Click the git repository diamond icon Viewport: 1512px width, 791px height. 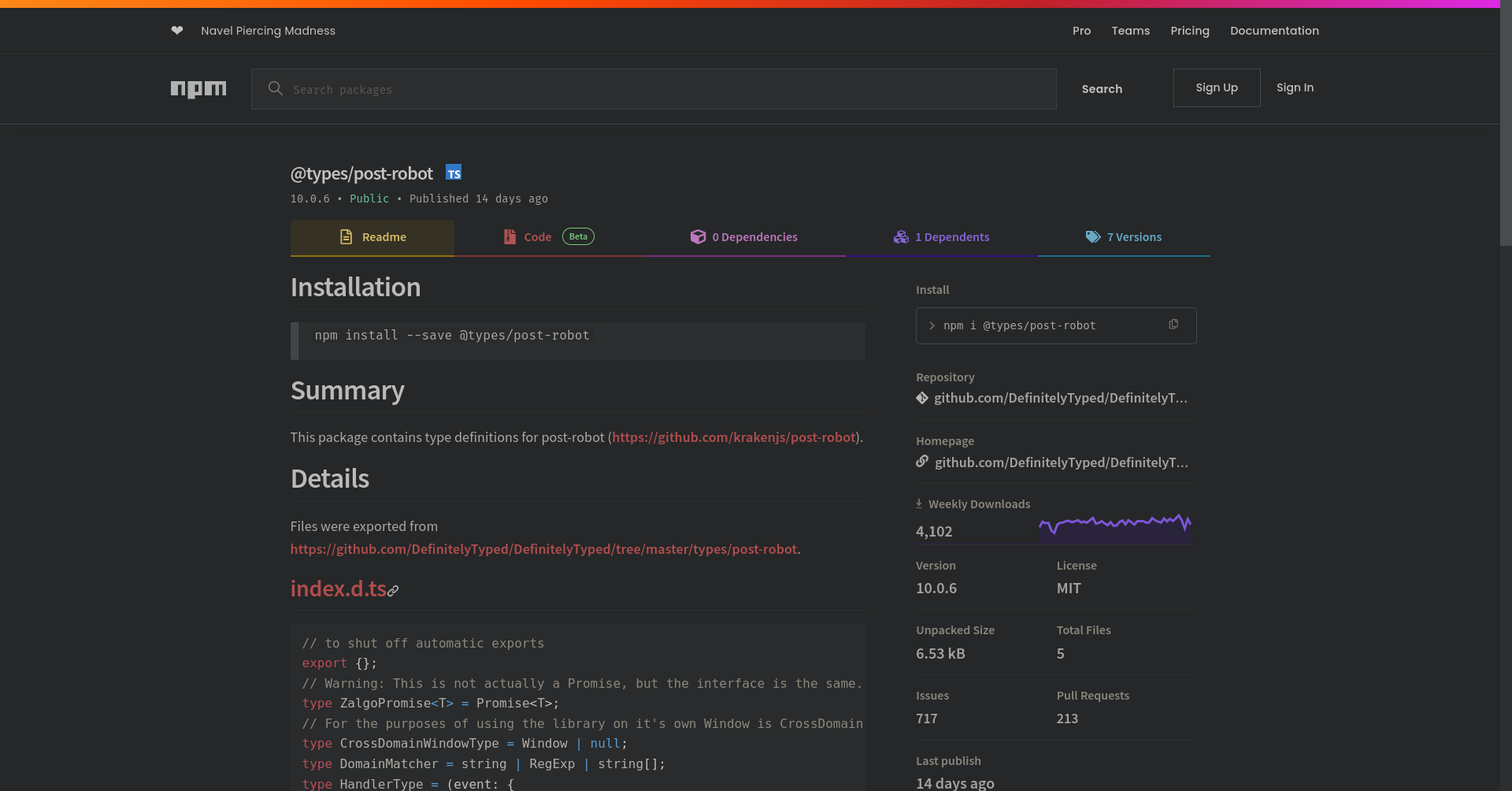tap(922, 398)
